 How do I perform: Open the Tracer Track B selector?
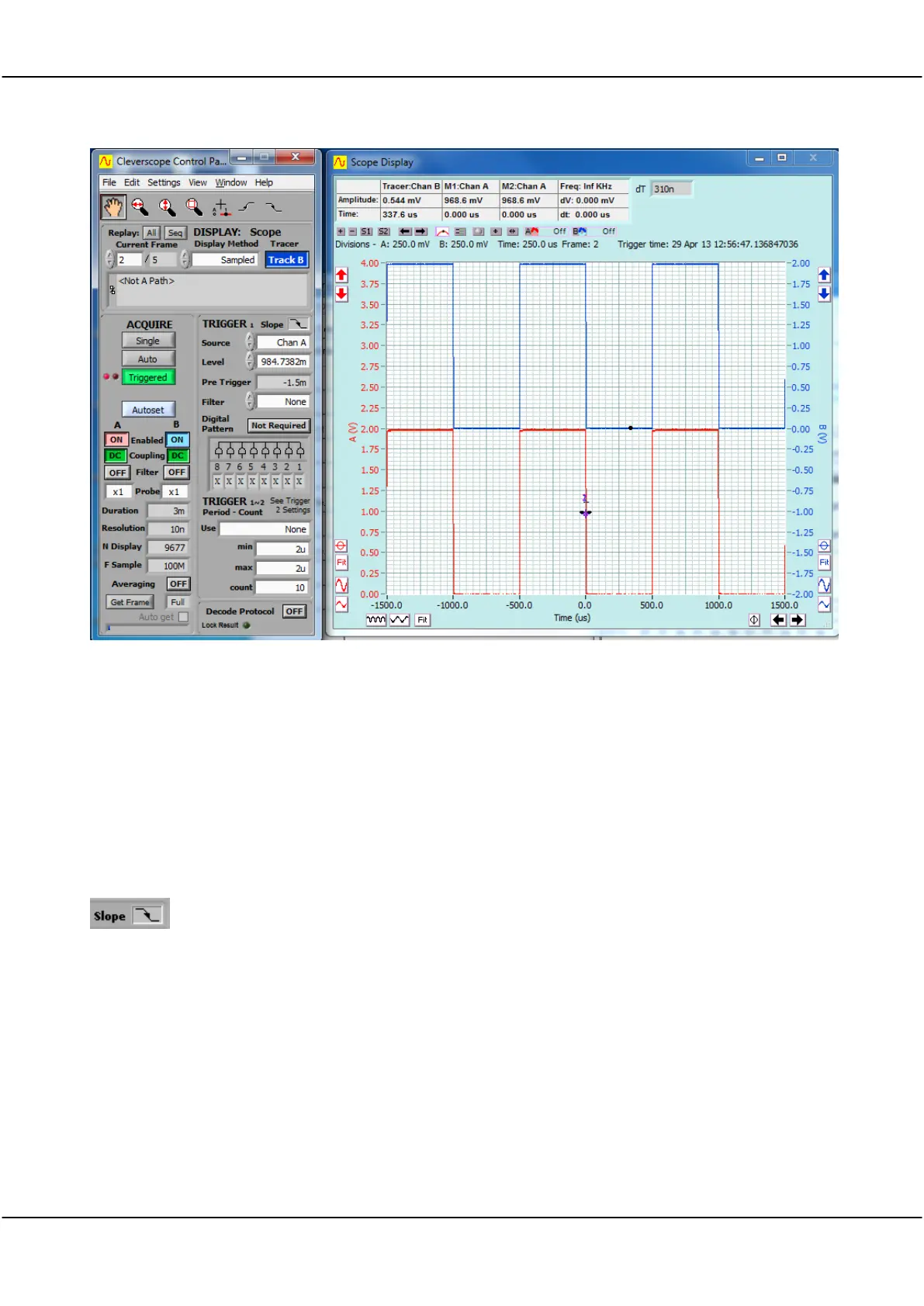click(286, 260)
